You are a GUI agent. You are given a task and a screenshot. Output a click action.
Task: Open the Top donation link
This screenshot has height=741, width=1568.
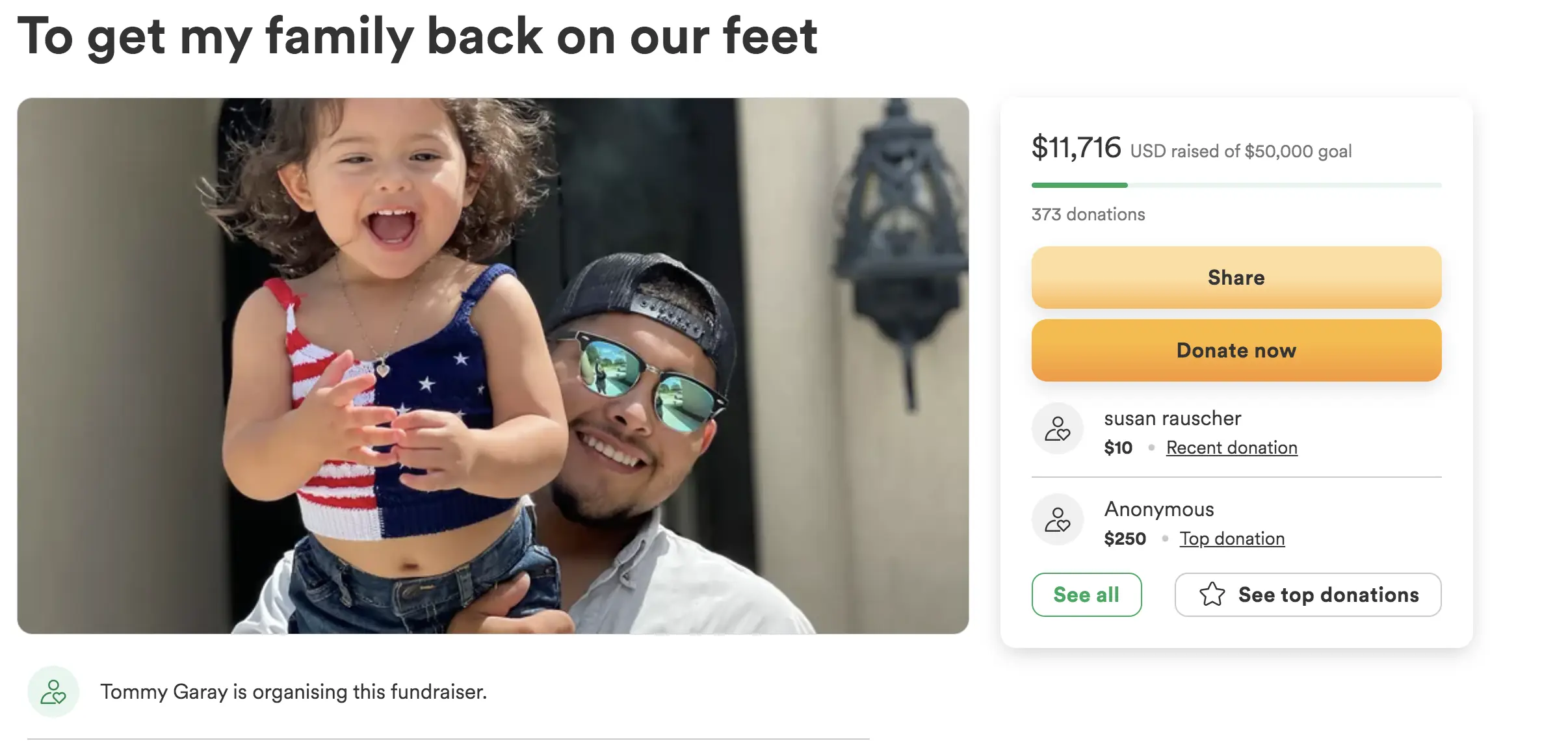(1232, 539)
